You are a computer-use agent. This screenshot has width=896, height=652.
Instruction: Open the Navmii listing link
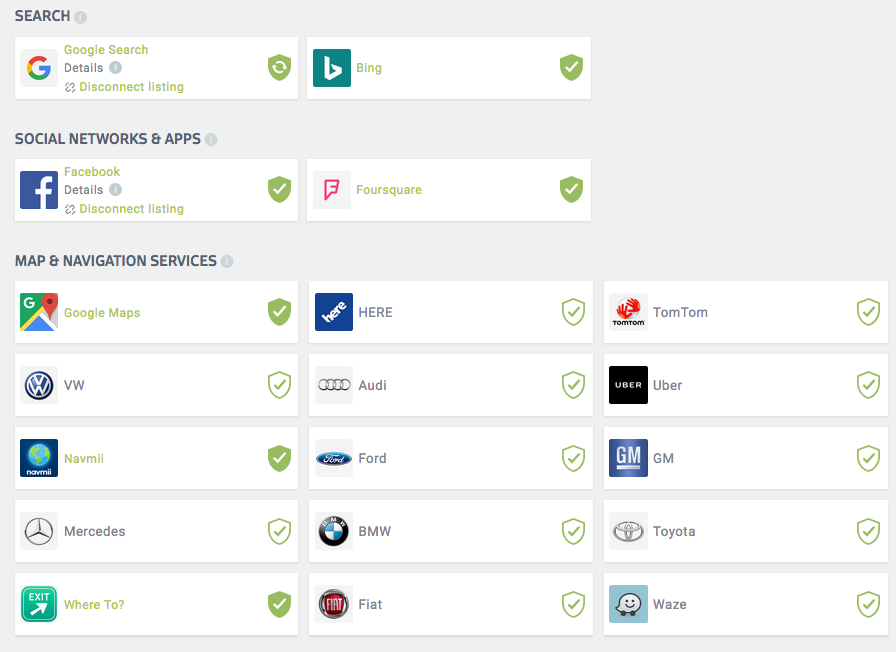coord(84,458)
